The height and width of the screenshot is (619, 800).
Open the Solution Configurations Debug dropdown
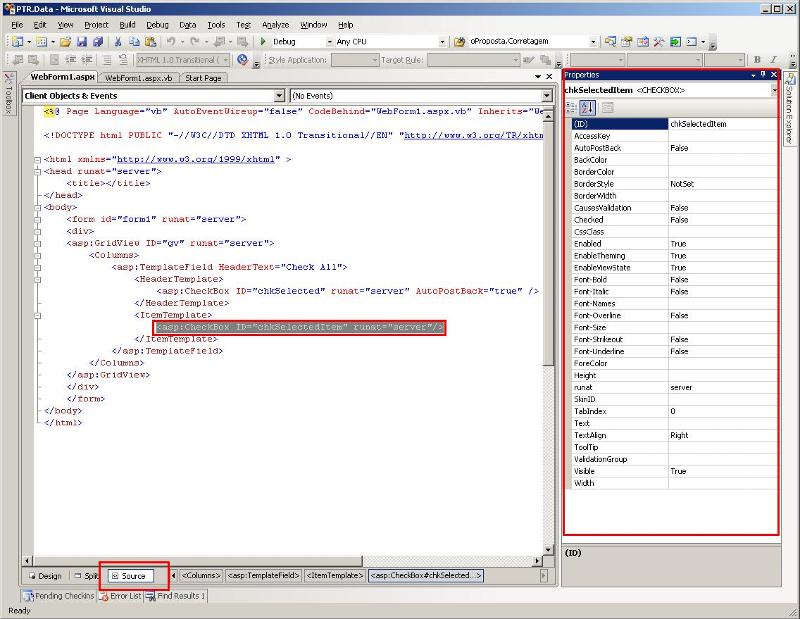[x=330, y=42]
